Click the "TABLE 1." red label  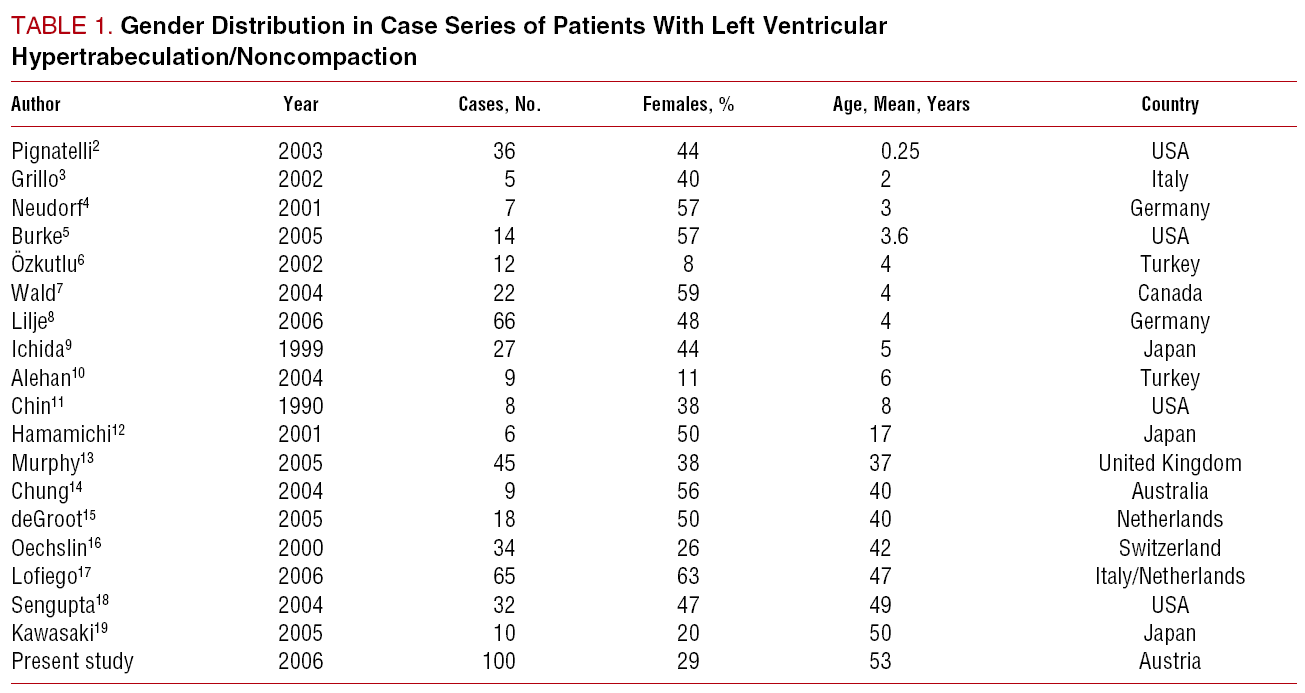(61, 27)
